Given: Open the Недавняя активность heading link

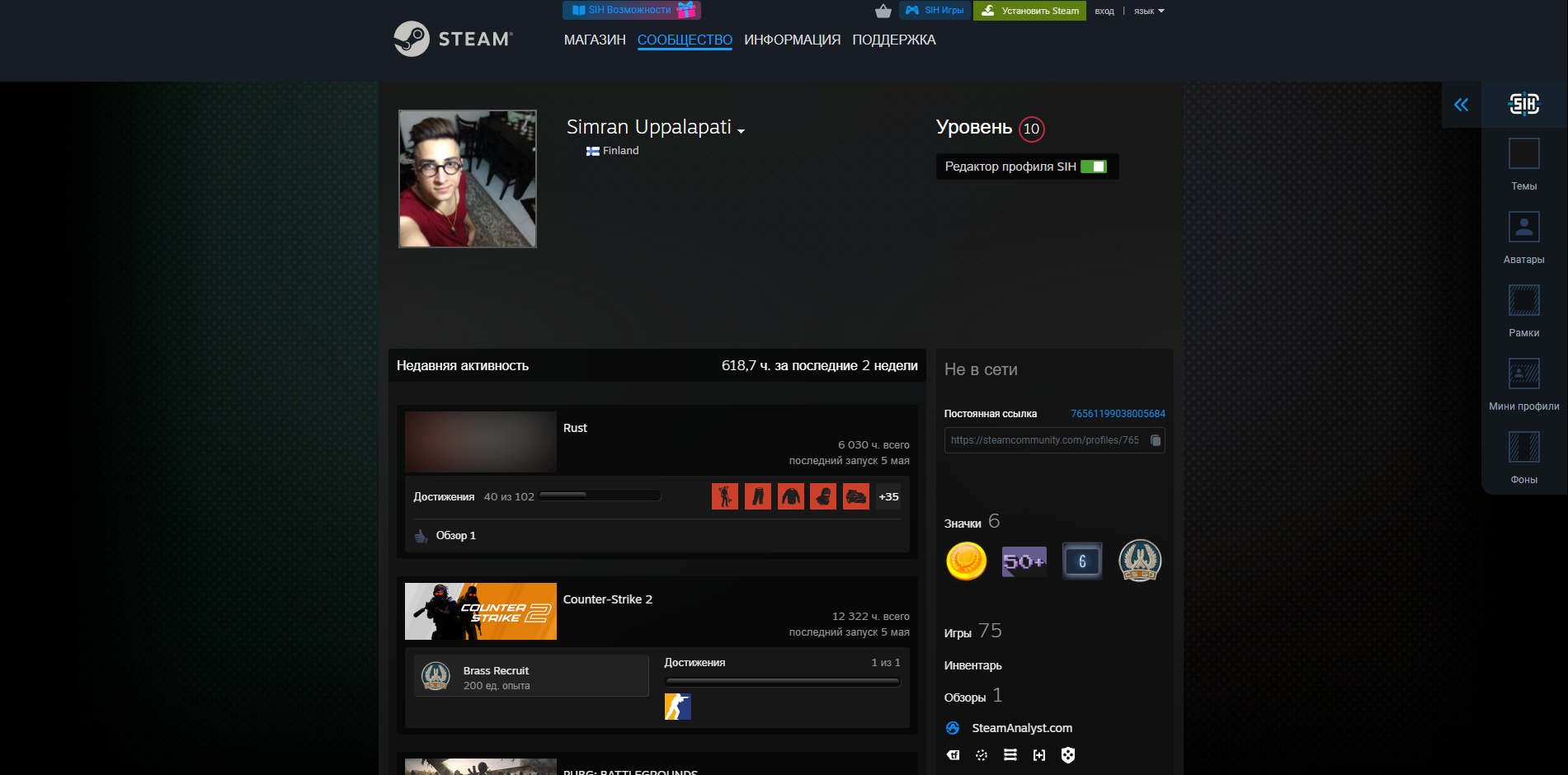Looking at the screenshot, I should pos(463,365).
